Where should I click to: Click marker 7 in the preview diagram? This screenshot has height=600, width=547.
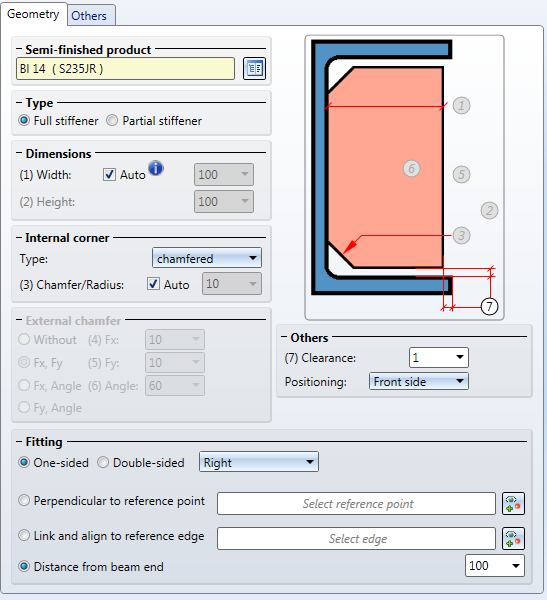point(489,306)
